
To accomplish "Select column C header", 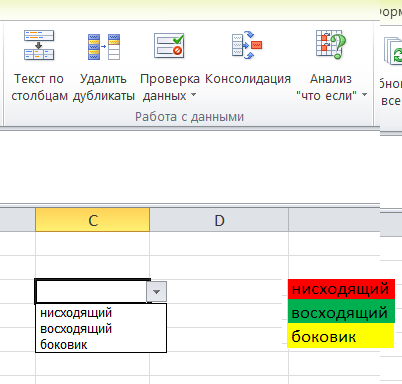I will click(x=93, y=220).
